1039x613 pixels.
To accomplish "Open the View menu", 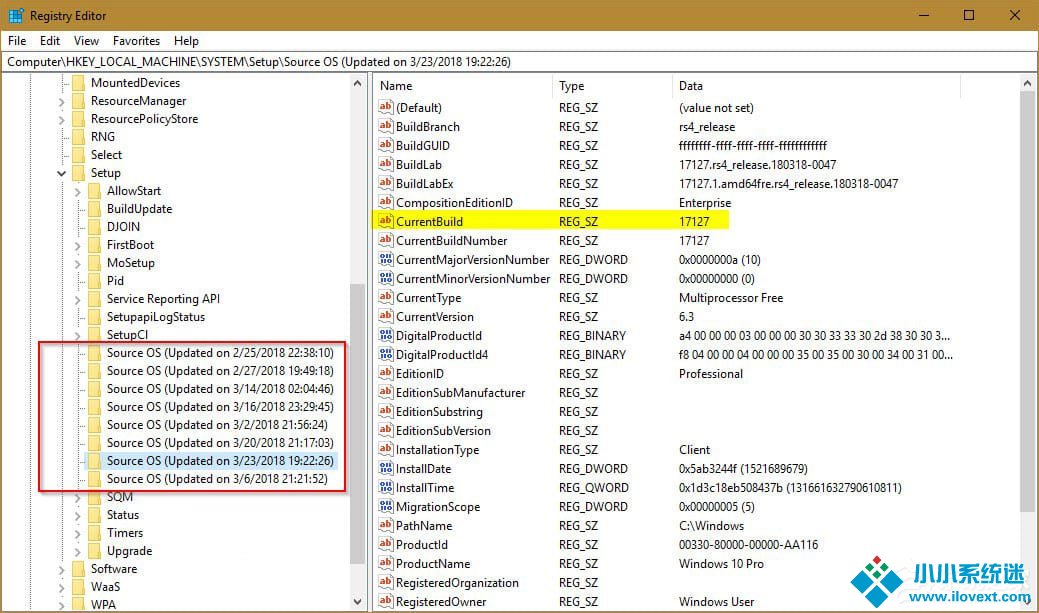I will (x=86, y=40).
